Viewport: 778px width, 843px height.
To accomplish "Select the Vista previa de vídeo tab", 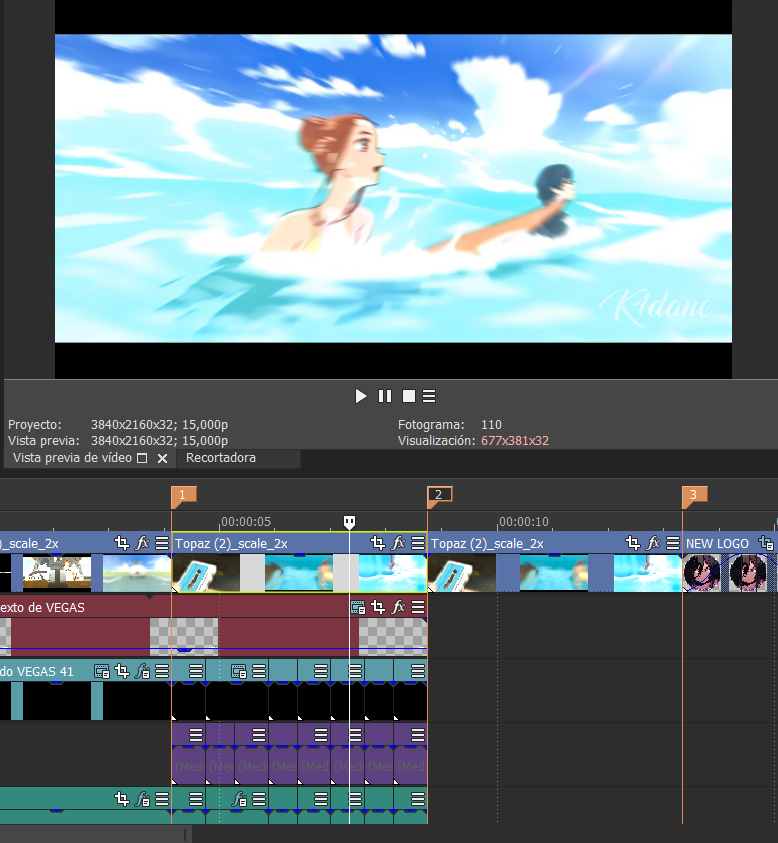I will 72,458.
